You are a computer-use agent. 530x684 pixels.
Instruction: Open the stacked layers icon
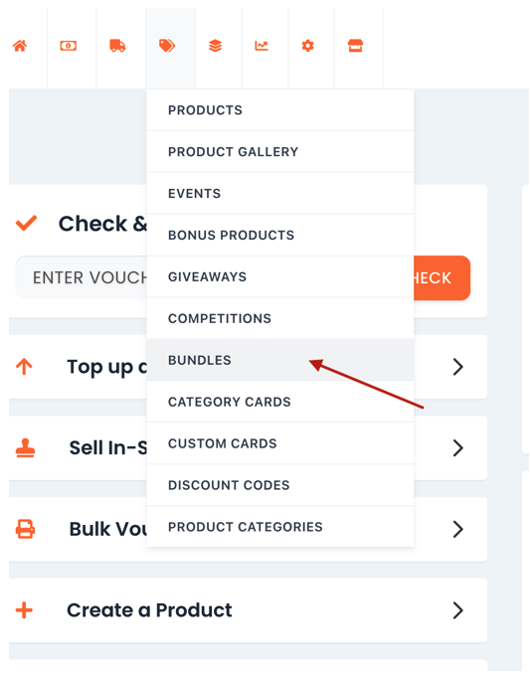coord(215,45)
